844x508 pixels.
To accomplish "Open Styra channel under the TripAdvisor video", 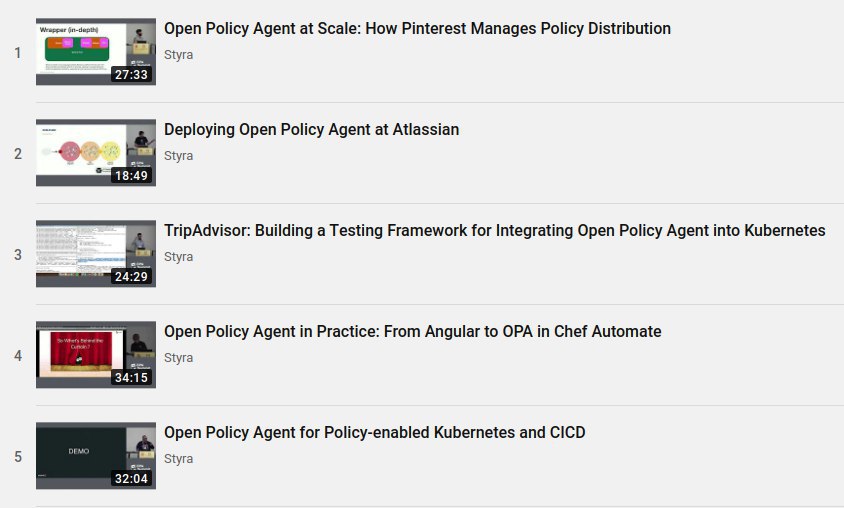I will (x=178, y=257).
